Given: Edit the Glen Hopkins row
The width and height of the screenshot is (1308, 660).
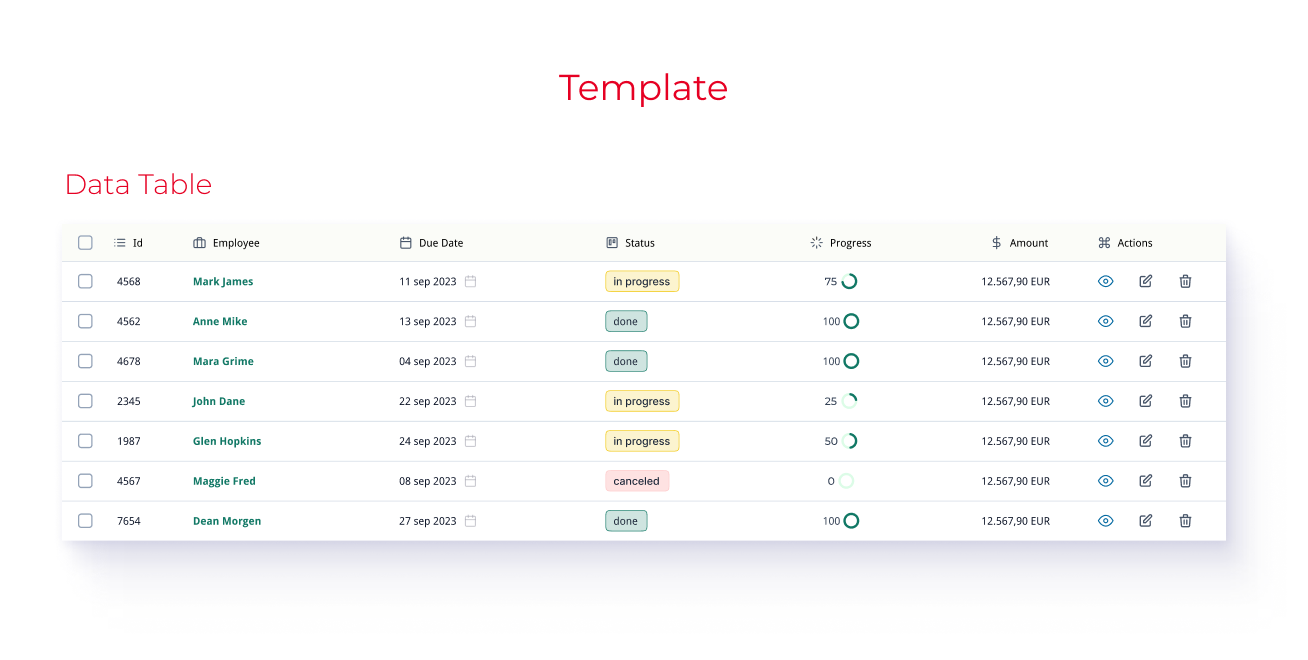Looking at the screenshot, I should [x=1146, y=441].
